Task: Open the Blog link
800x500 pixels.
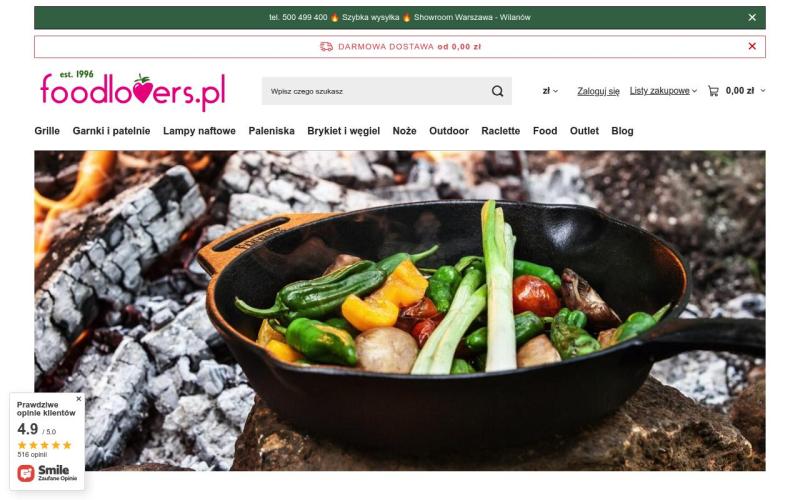Action: (622, 131)
